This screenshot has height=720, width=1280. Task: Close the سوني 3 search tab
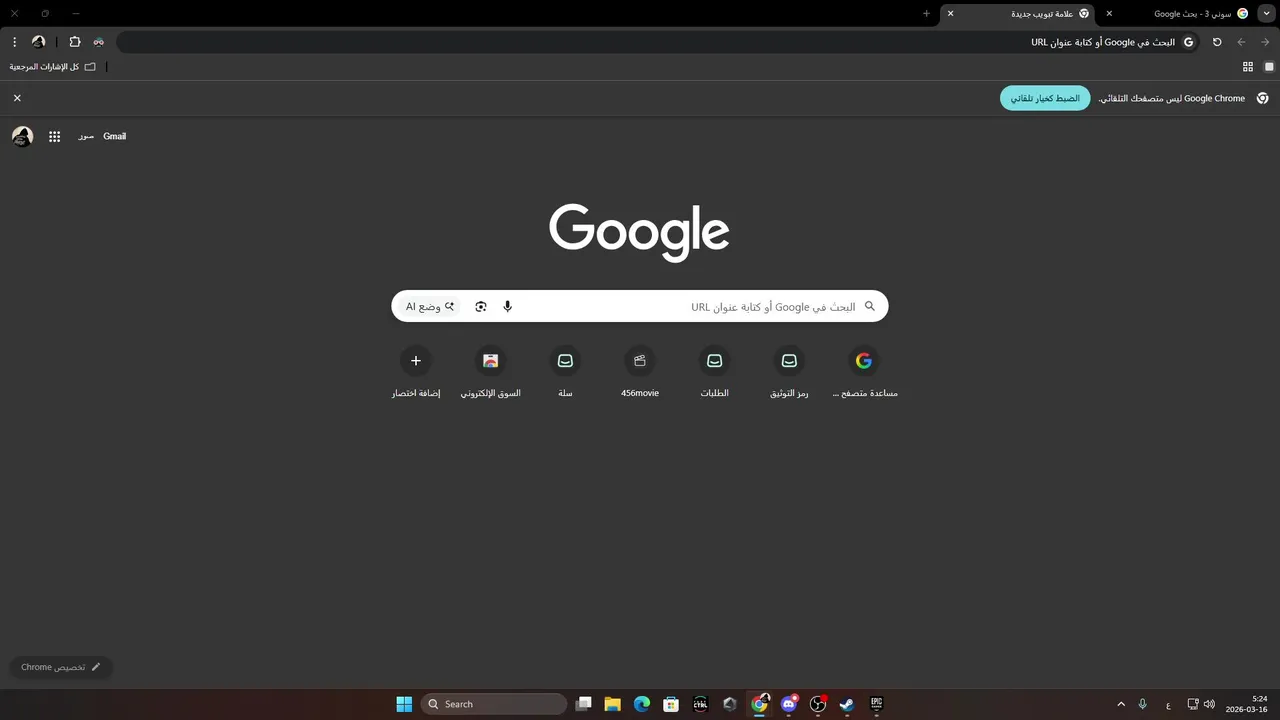point(1109,13)
